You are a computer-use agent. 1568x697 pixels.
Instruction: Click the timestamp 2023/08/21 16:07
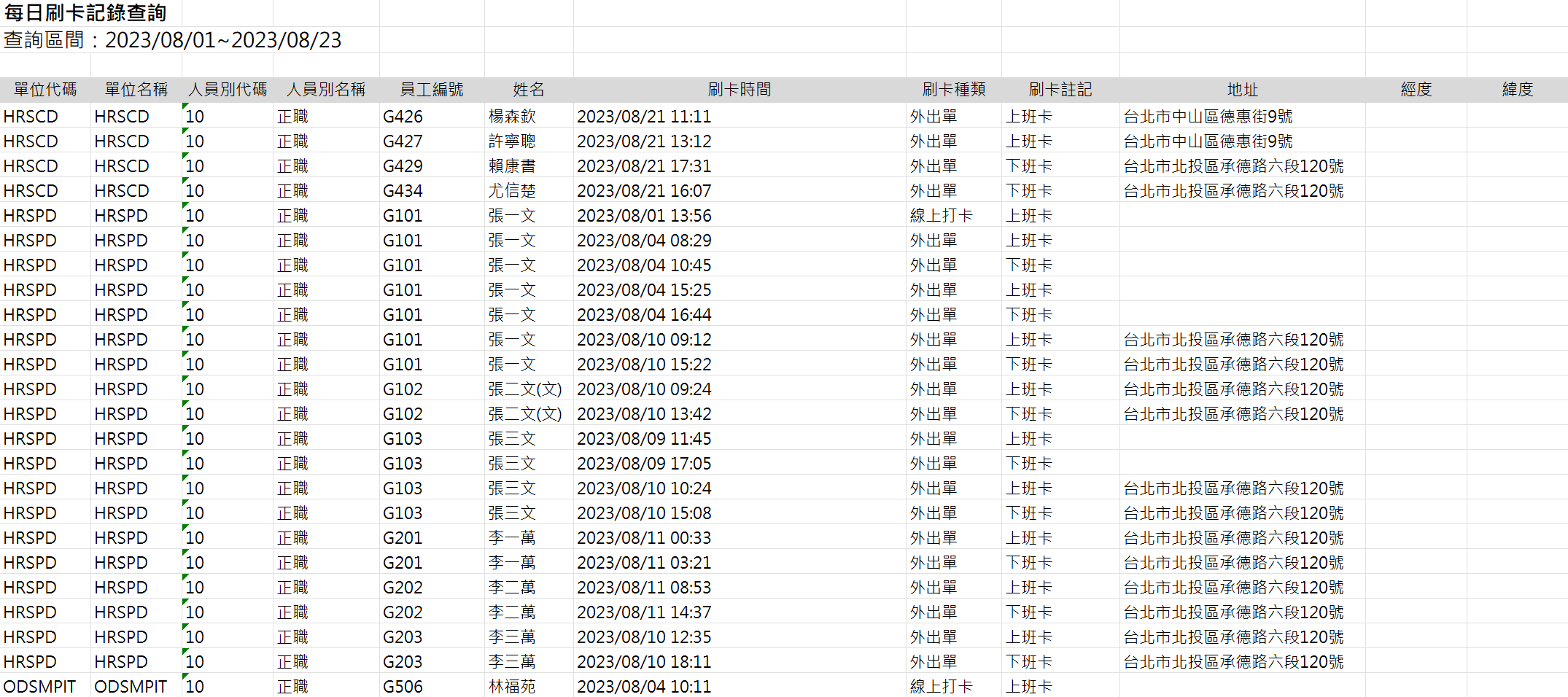(644, 191)
